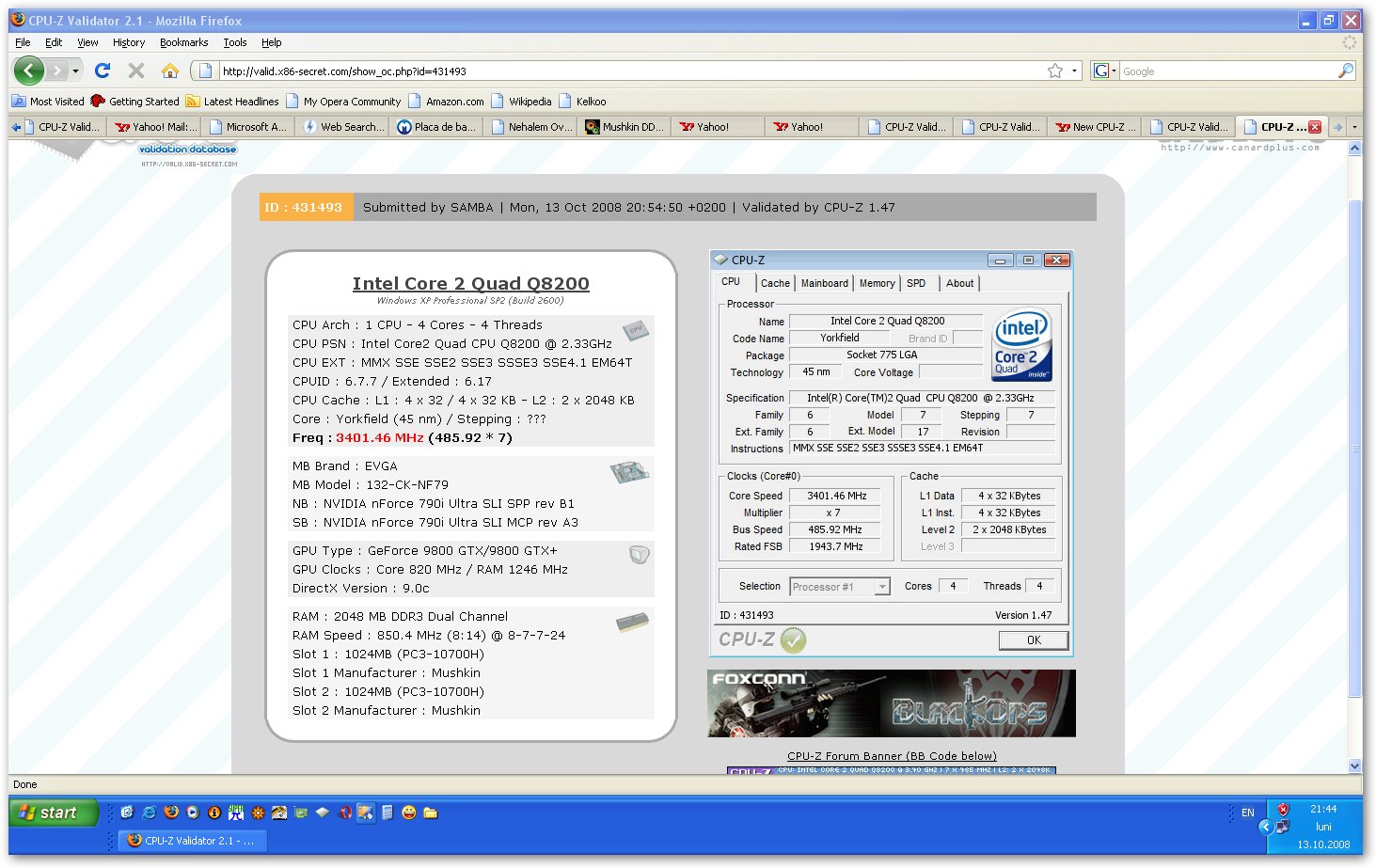The image size is (1376, 868).
Task: Select the CPU-Z Validator taskbar button
Action: tap(193, 841)
